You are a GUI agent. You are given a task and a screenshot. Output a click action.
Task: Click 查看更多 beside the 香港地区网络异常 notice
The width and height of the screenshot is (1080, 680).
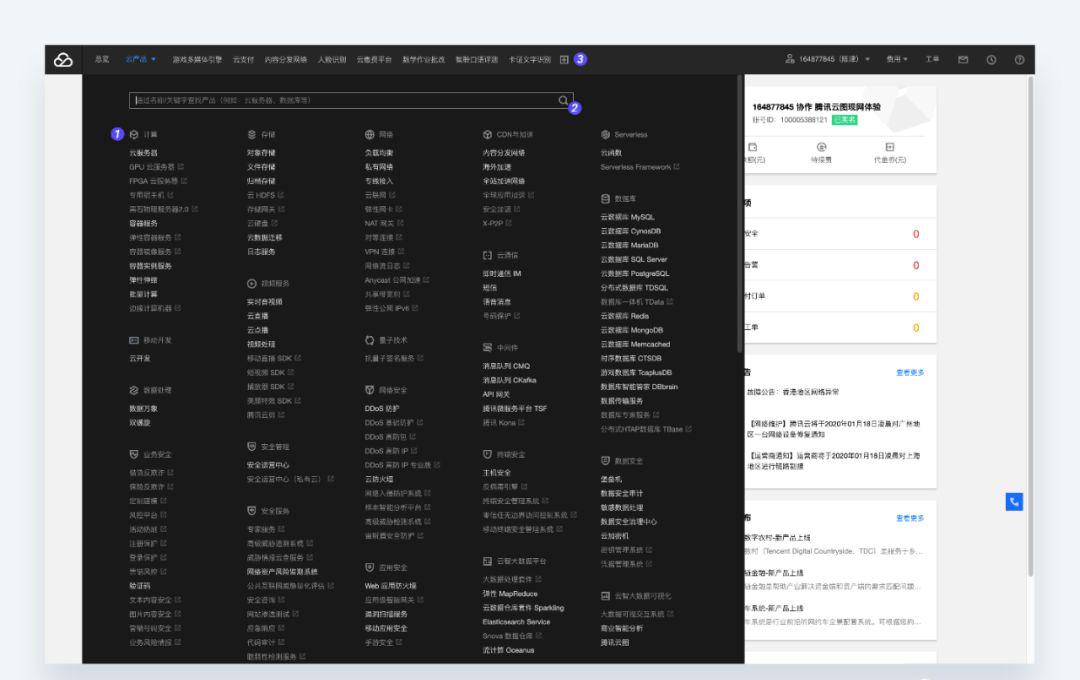pos(910,373)
